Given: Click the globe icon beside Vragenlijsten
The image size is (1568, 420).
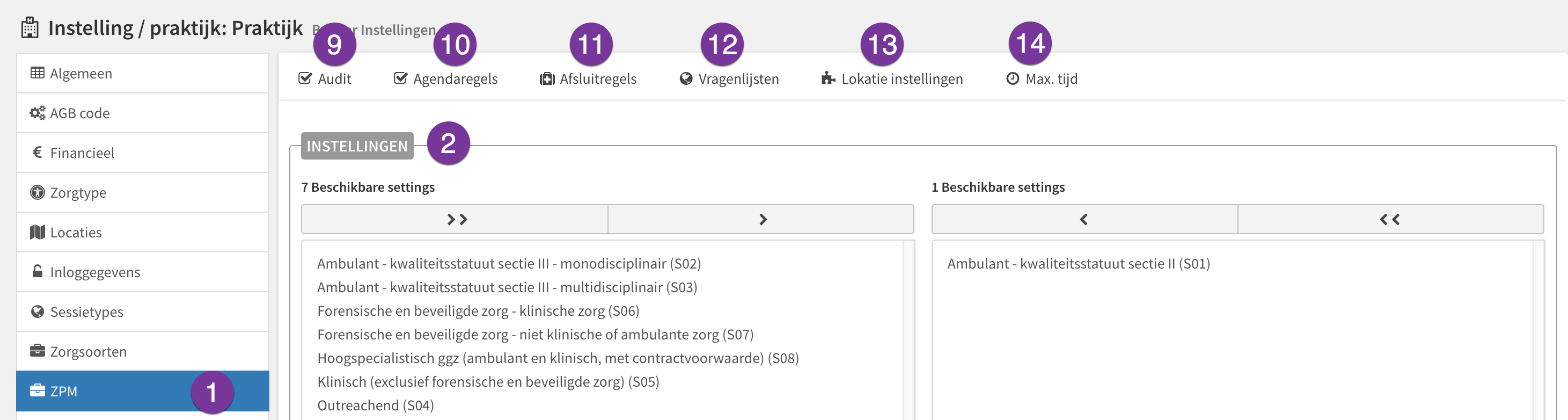Looking at the screenshot, I should coord(686,78).
